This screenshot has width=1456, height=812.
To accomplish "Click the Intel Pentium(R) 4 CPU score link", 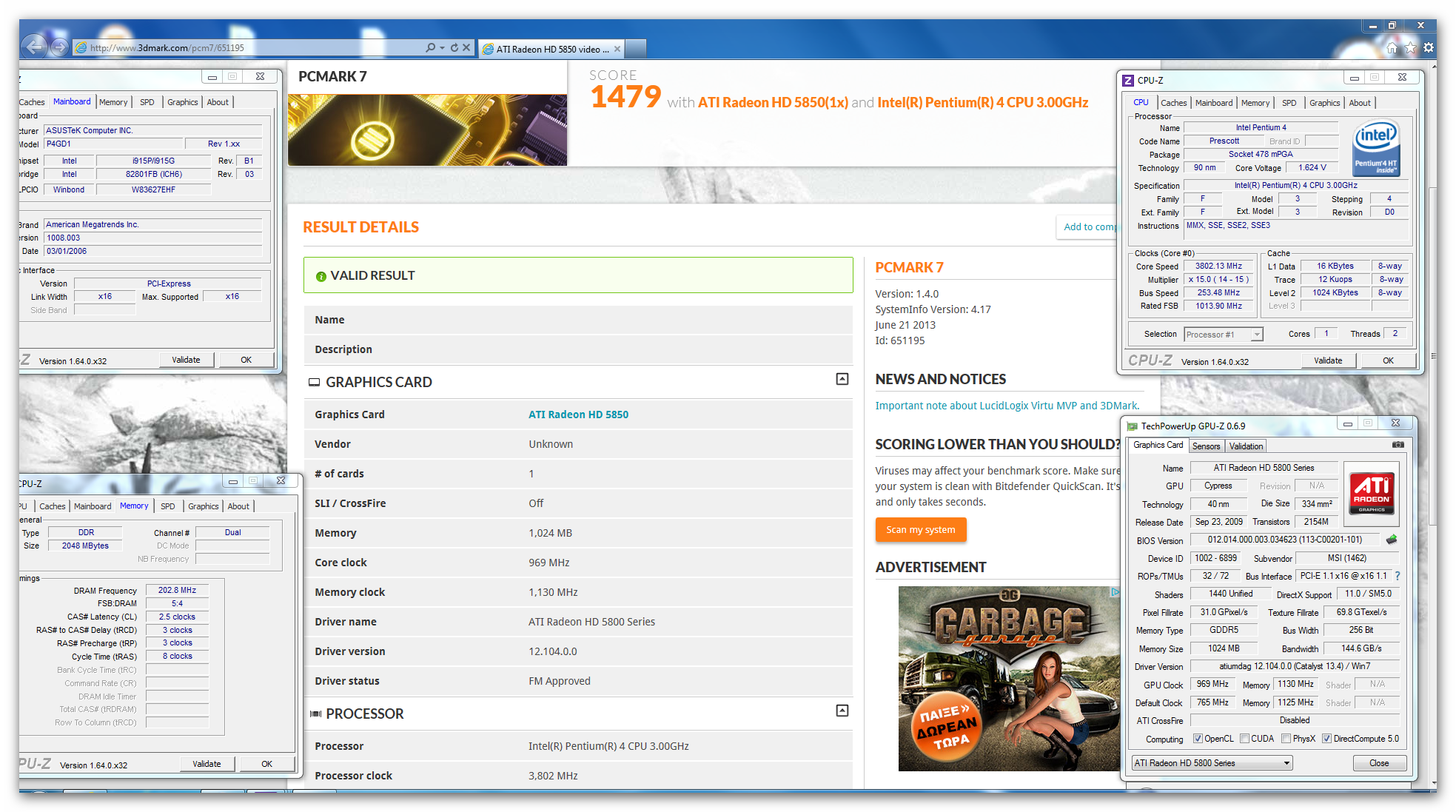I will [x=982, y=102].
